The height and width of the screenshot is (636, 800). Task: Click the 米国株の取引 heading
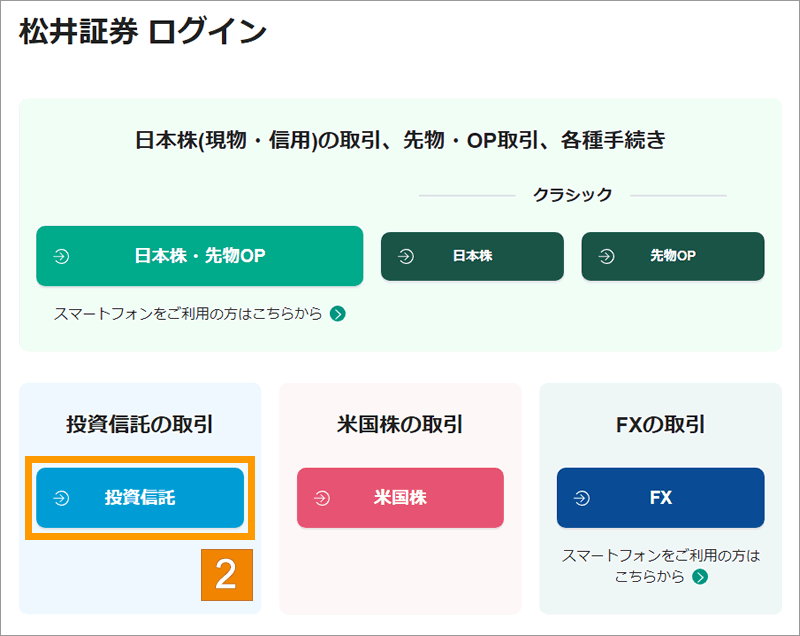400,424
